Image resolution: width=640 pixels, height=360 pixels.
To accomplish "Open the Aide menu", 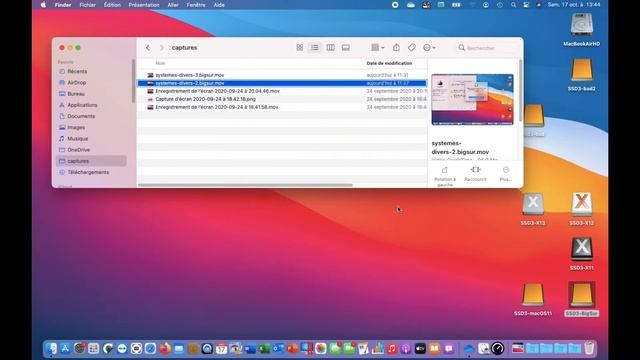I will (219, 5).
